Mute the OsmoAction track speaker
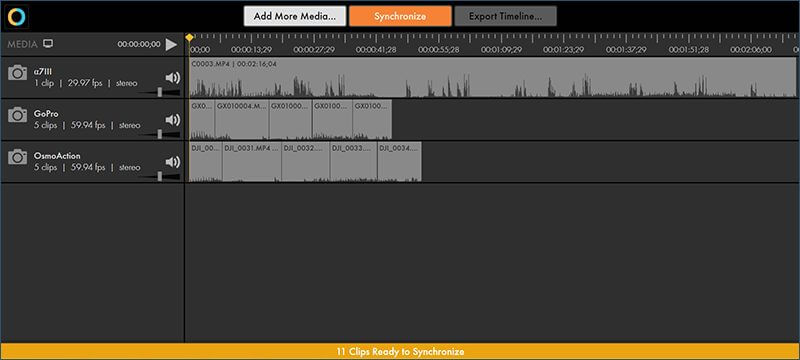The width and height of the screenshot is (800, 360). (x=172, y=162)
